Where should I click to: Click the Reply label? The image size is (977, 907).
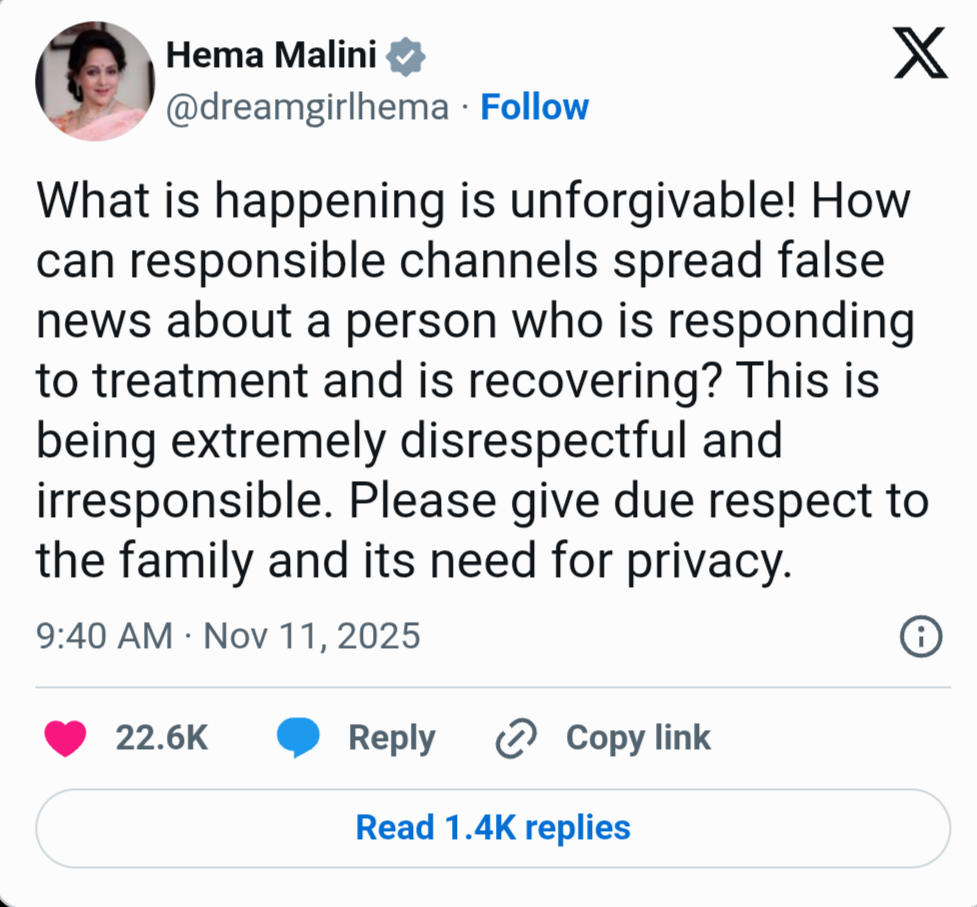pos(391,738)
